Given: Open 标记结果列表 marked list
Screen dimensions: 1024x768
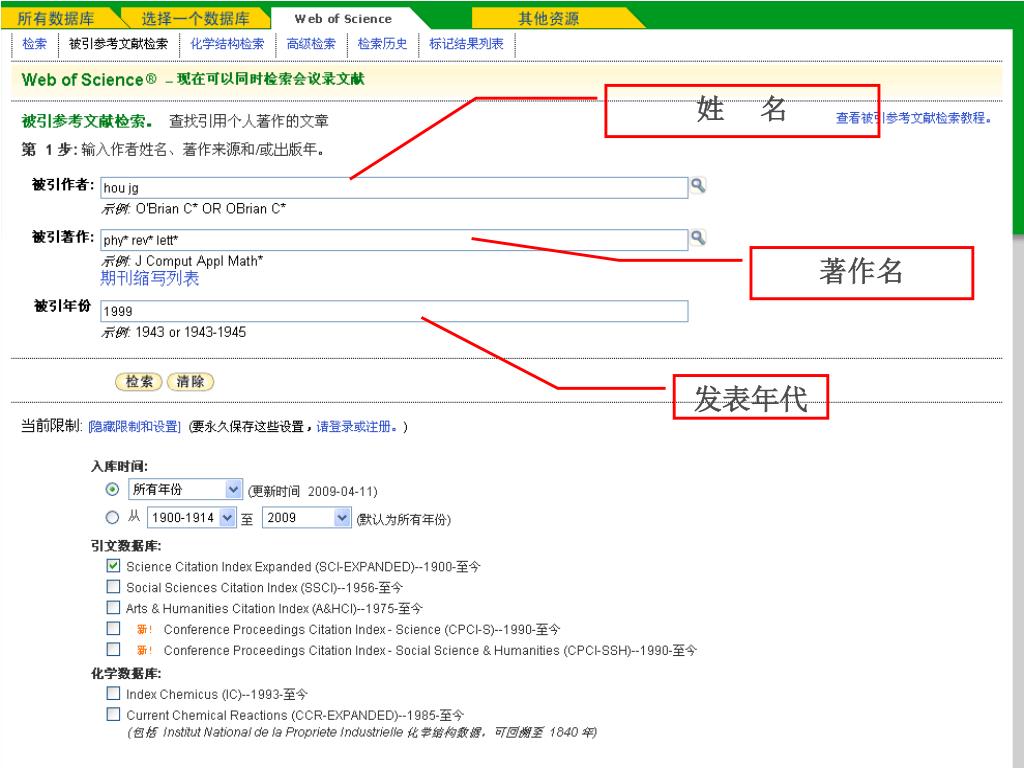Looking at the screenshot, I should point(466,44).
